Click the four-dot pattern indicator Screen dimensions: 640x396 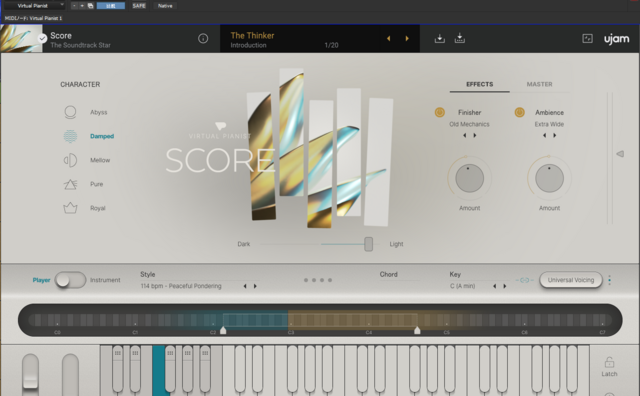tap(318, 280)
